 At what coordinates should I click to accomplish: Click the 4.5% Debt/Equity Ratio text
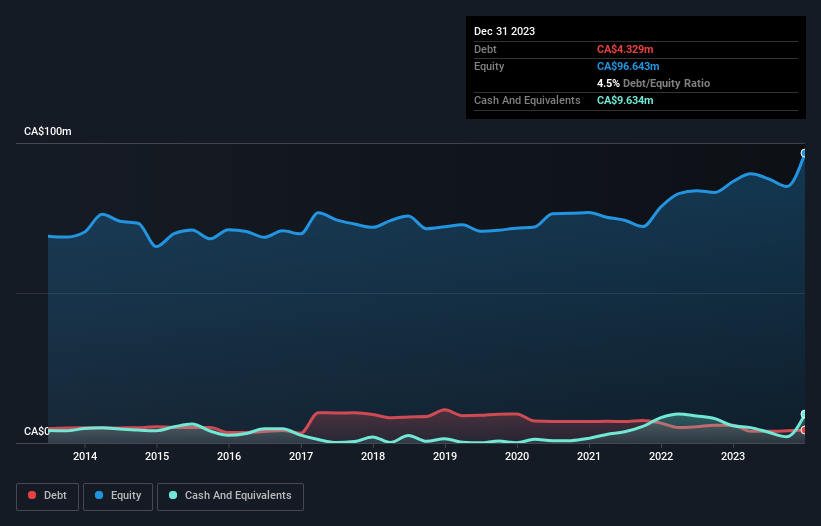pos(653,83)
